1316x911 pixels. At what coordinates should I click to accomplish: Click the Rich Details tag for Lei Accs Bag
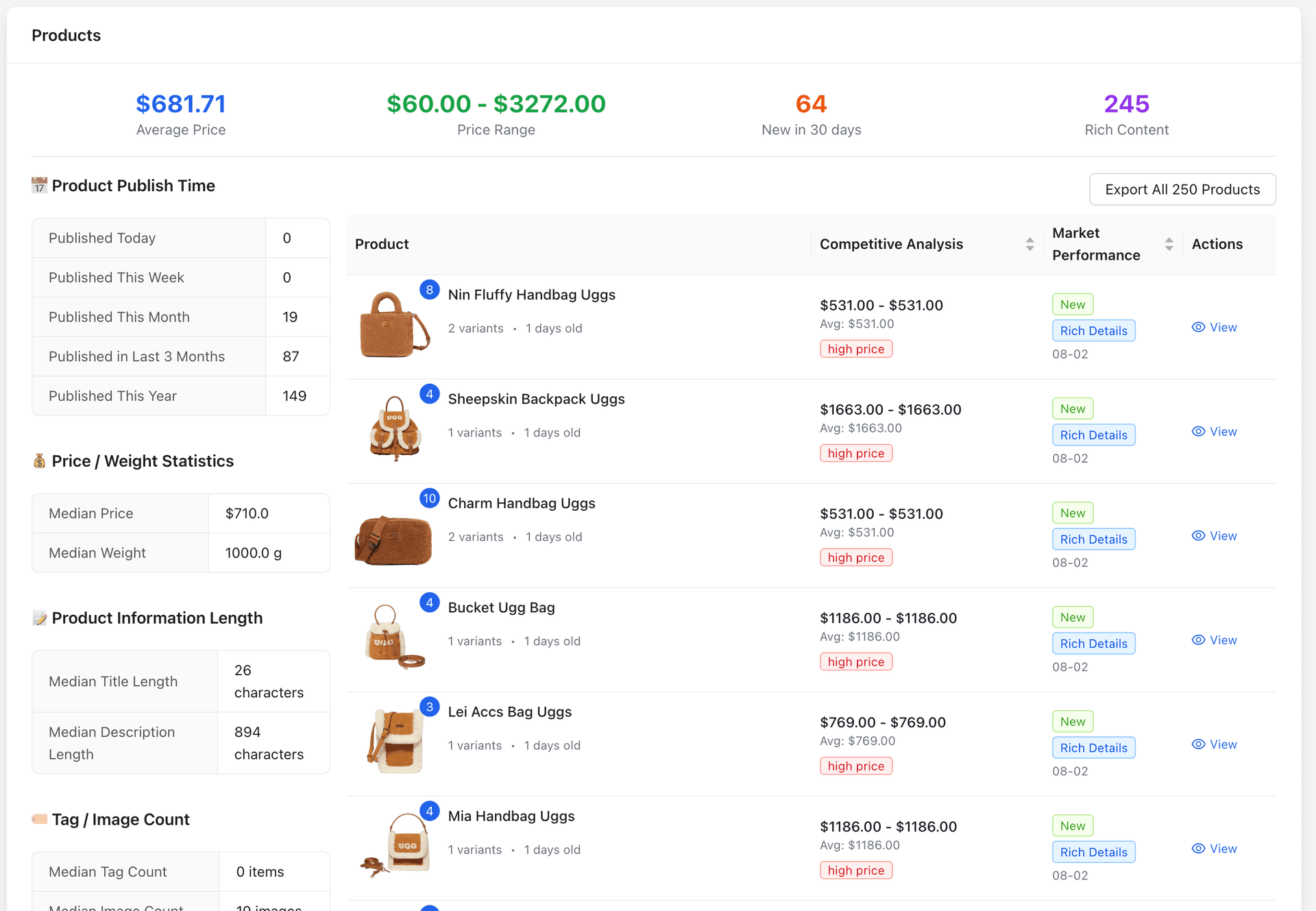(1093, 747)
